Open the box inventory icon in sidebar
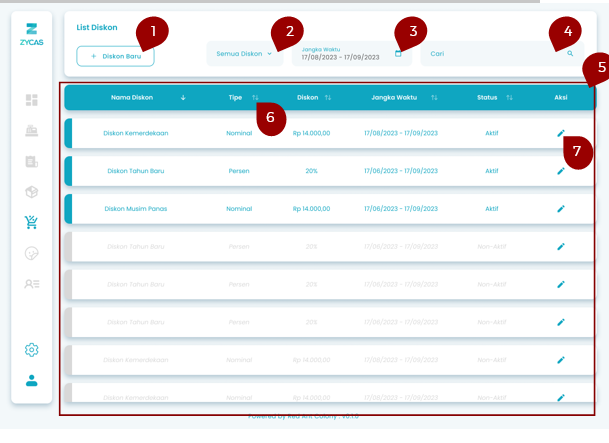609x443 pixels. coord(31,192)
